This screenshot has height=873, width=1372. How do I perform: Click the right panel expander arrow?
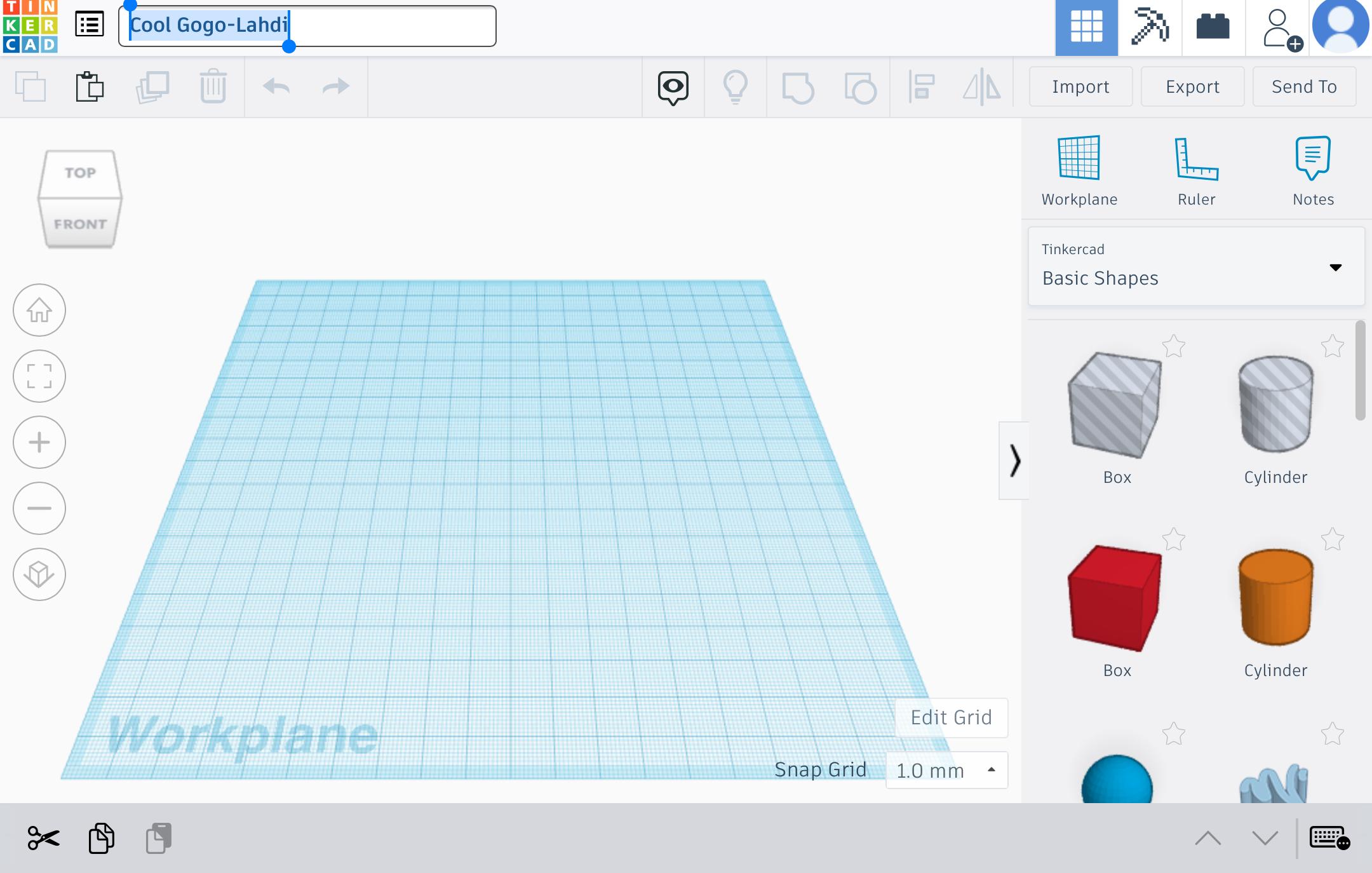pos(1013,460)
